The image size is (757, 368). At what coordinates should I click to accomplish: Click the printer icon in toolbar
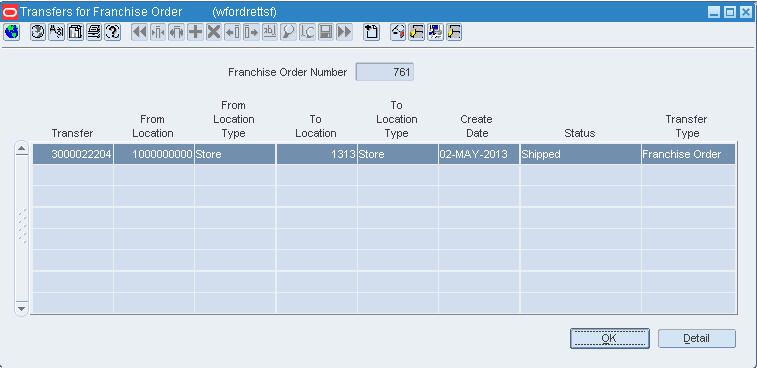tap(94, 32)
